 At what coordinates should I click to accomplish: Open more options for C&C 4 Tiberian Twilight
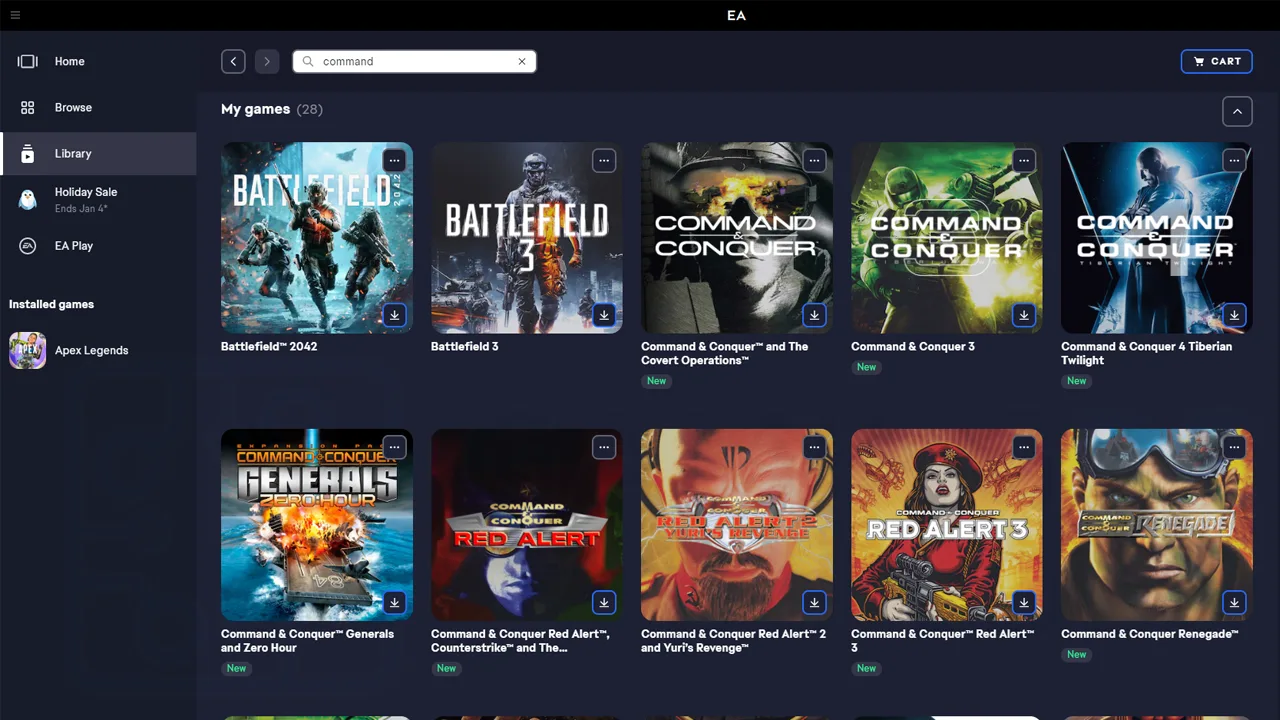pos(1234,160)
